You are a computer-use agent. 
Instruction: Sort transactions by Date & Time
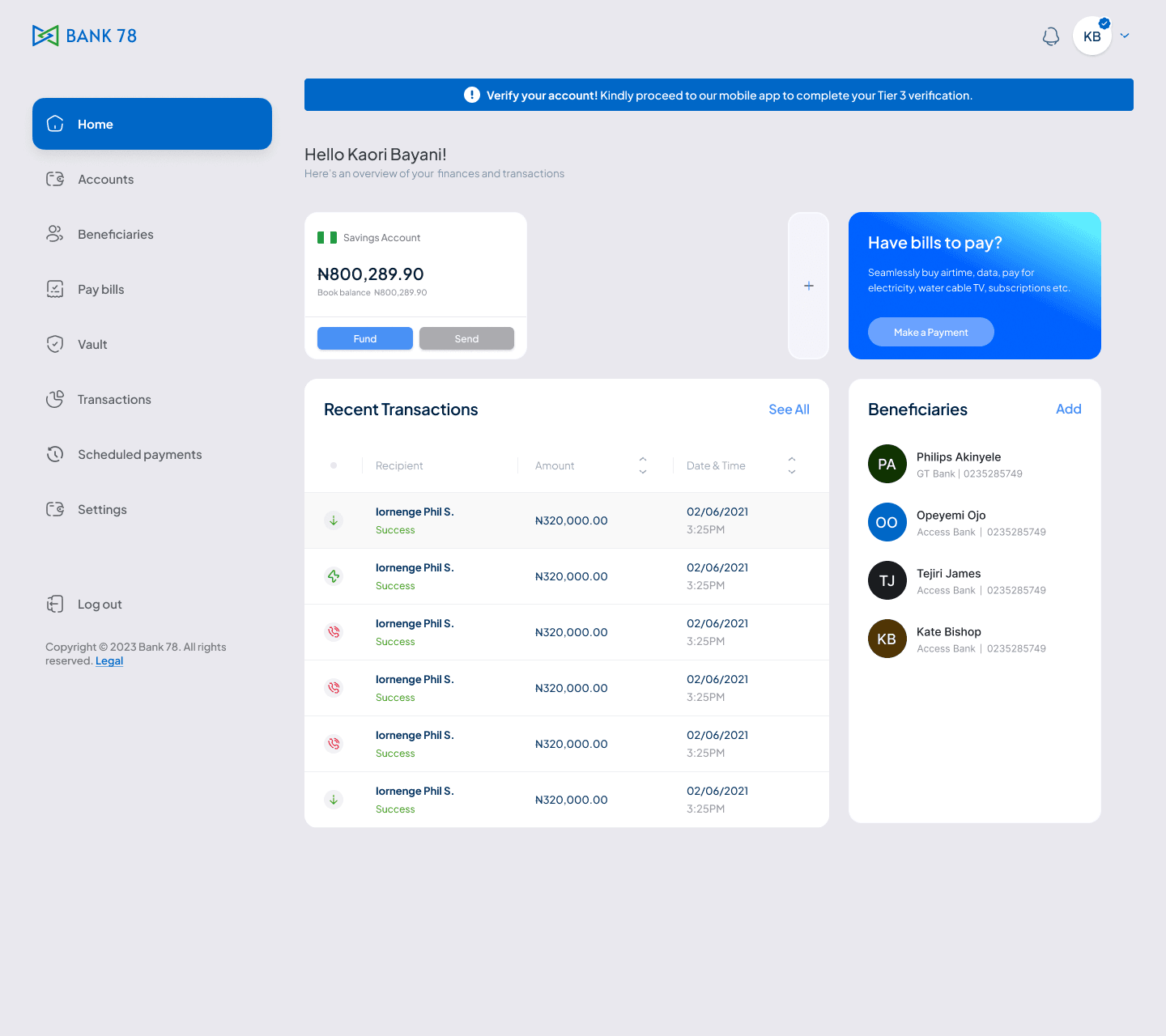coord(792,465)
